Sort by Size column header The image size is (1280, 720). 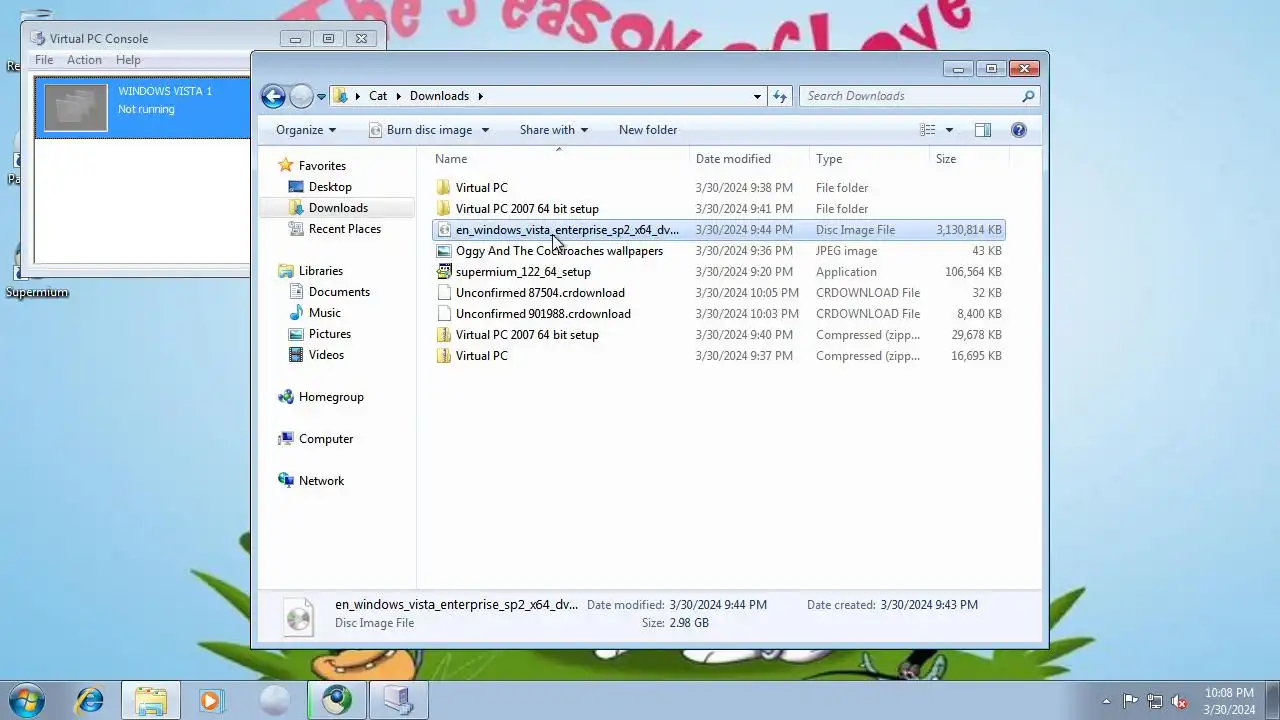coord(946,159)
